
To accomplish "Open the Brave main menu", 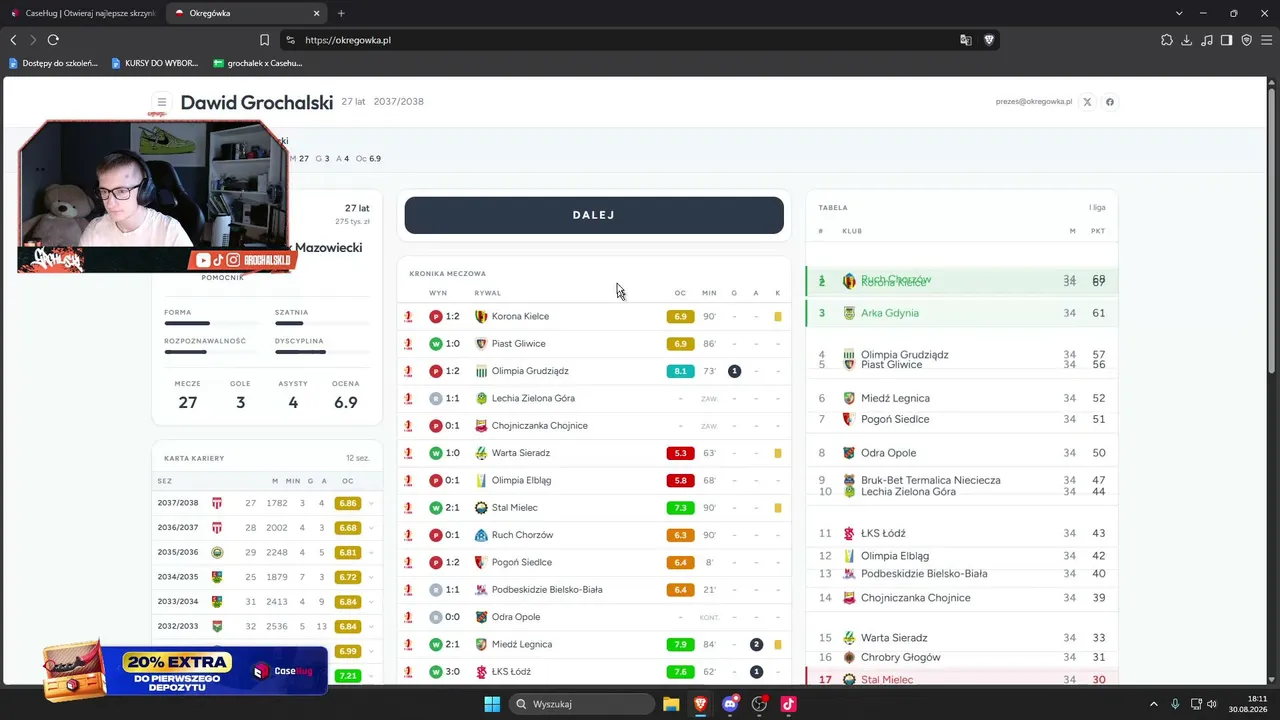I will (1266, 40).
